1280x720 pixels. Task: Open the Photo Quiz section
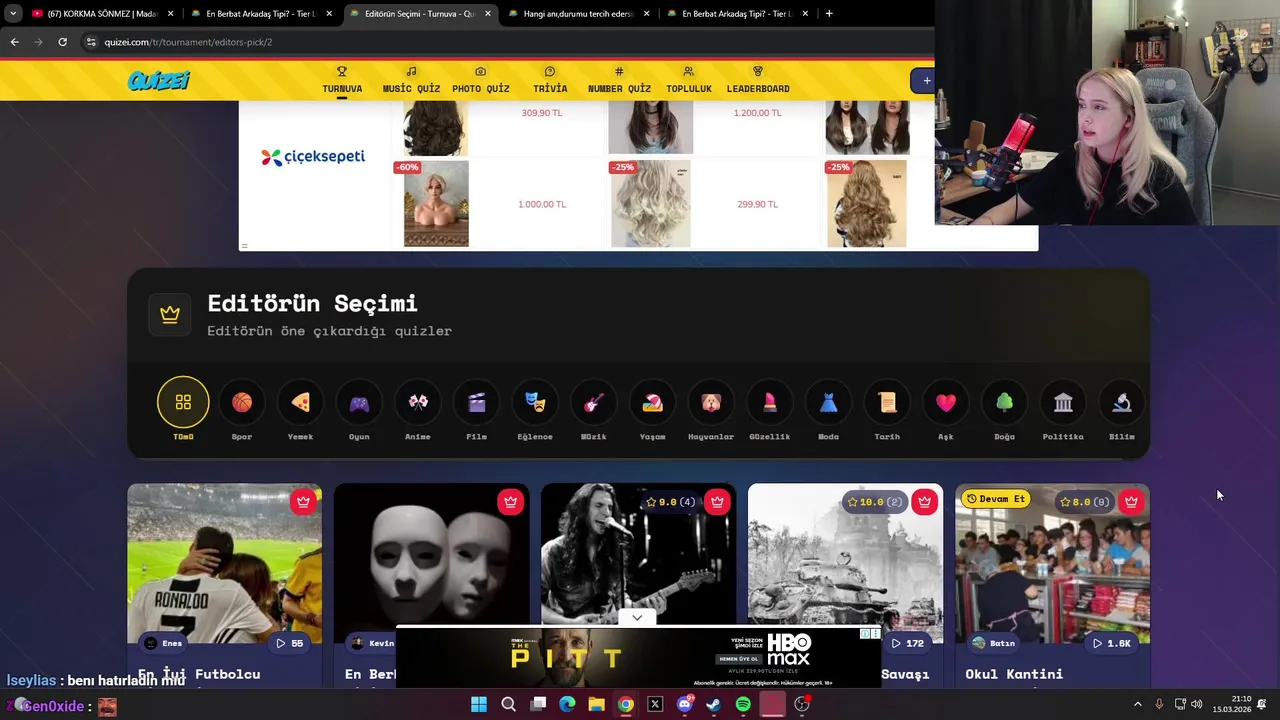point(480,80)
